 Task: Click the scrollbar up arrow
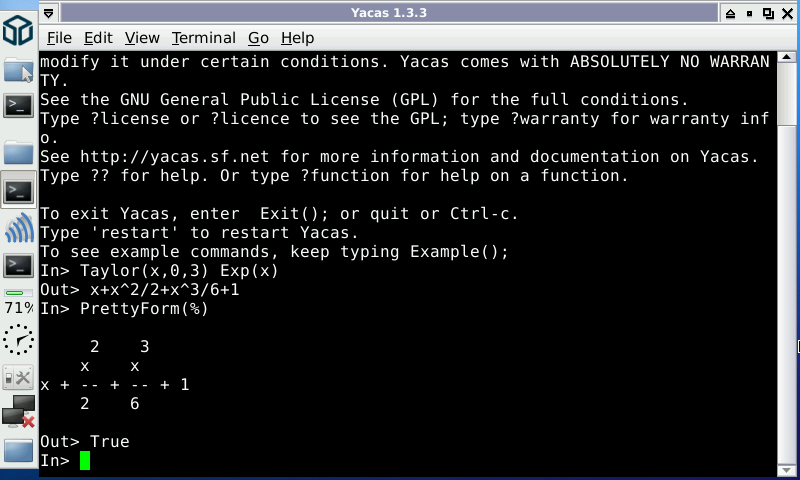[786, 57]
